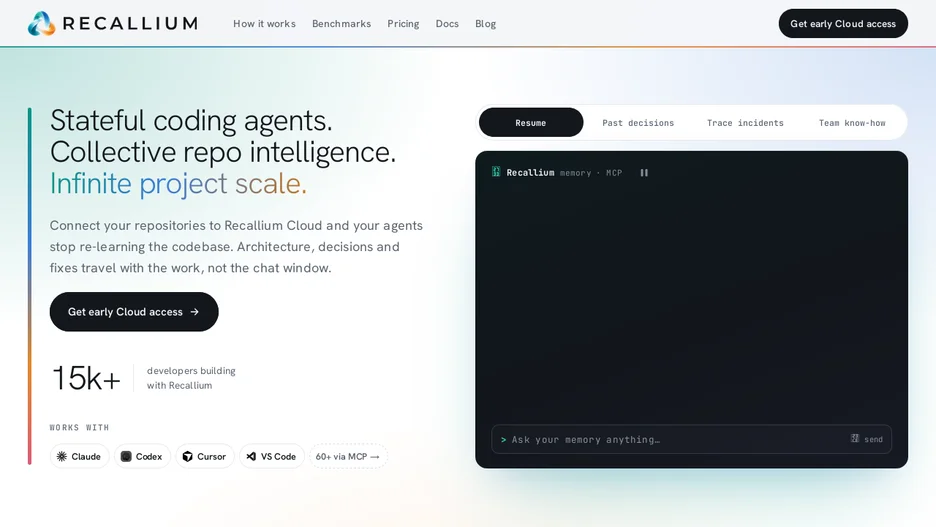Viewport: 936px width, 527px height.
Task: Click the keyboard shortcut icon beside send
Action: point(855,438)
